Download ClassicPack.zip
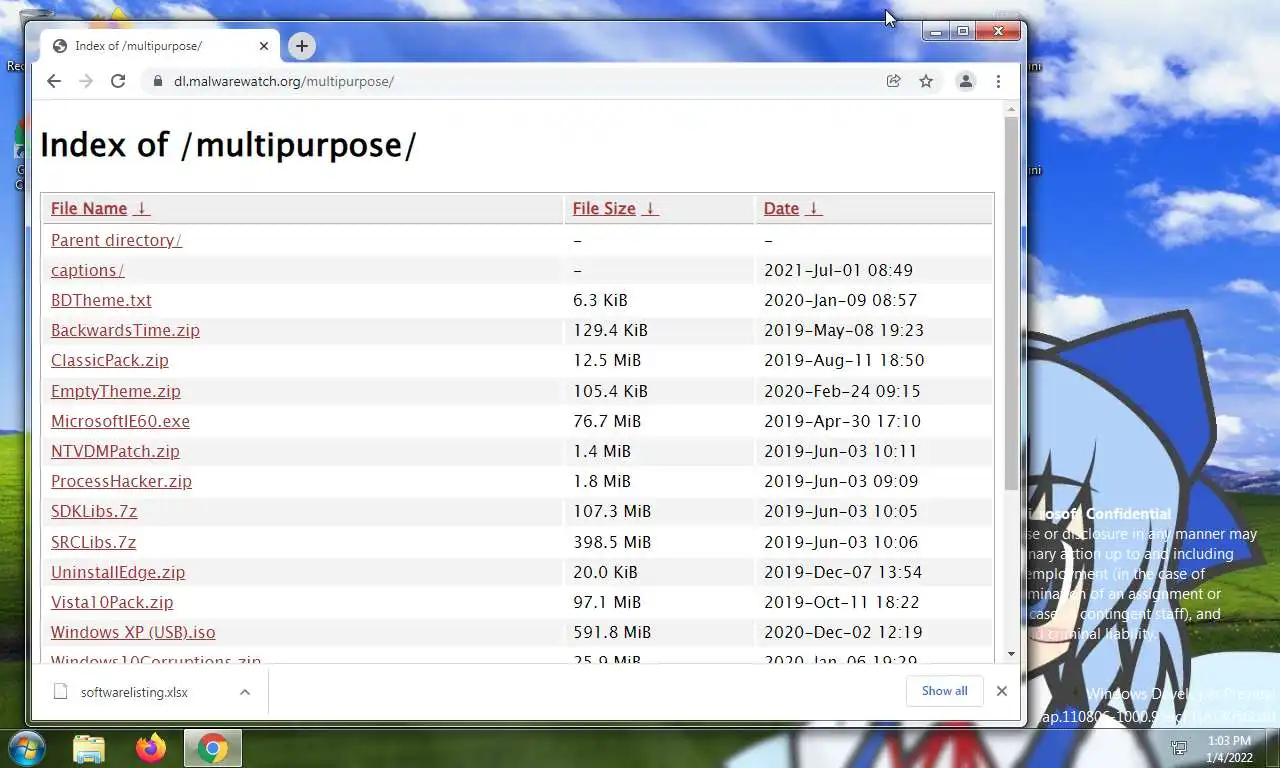The image size is (1280, 768). click(x=110, y=360)
